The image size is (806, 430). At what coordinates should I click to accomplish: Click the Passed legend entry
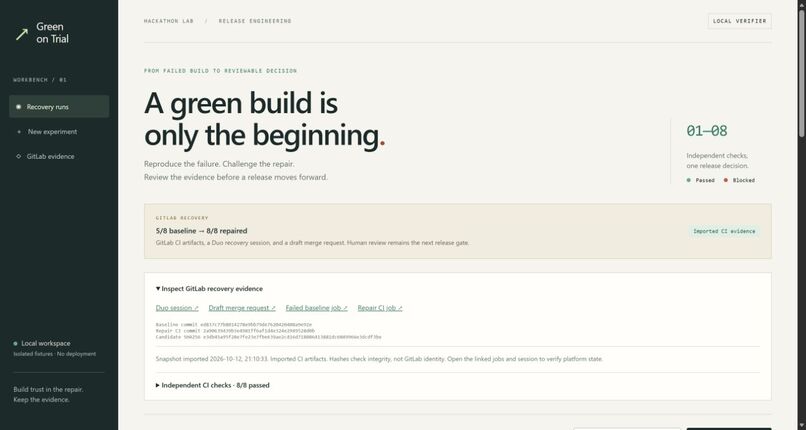(701, 180)
